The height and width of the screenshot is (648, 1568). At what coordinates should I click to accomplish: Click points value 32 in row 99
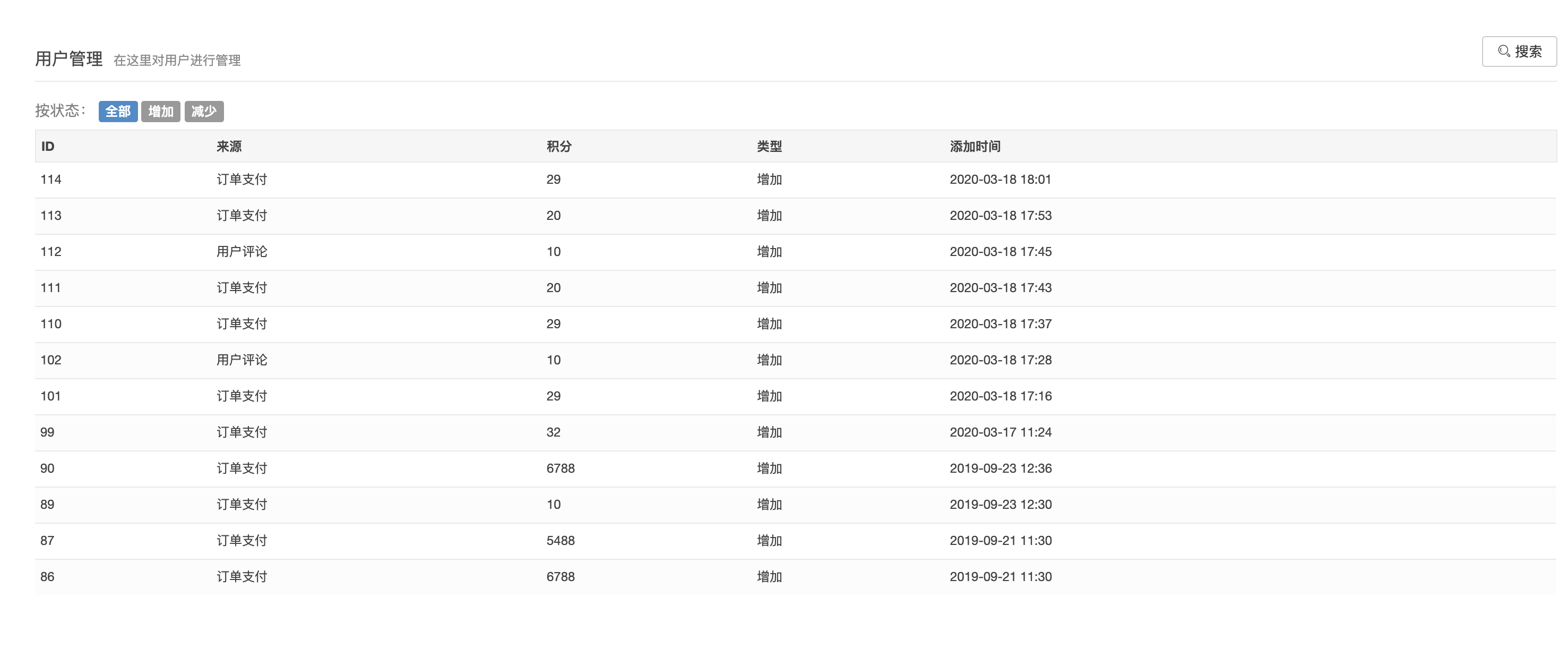click(553, 432)
